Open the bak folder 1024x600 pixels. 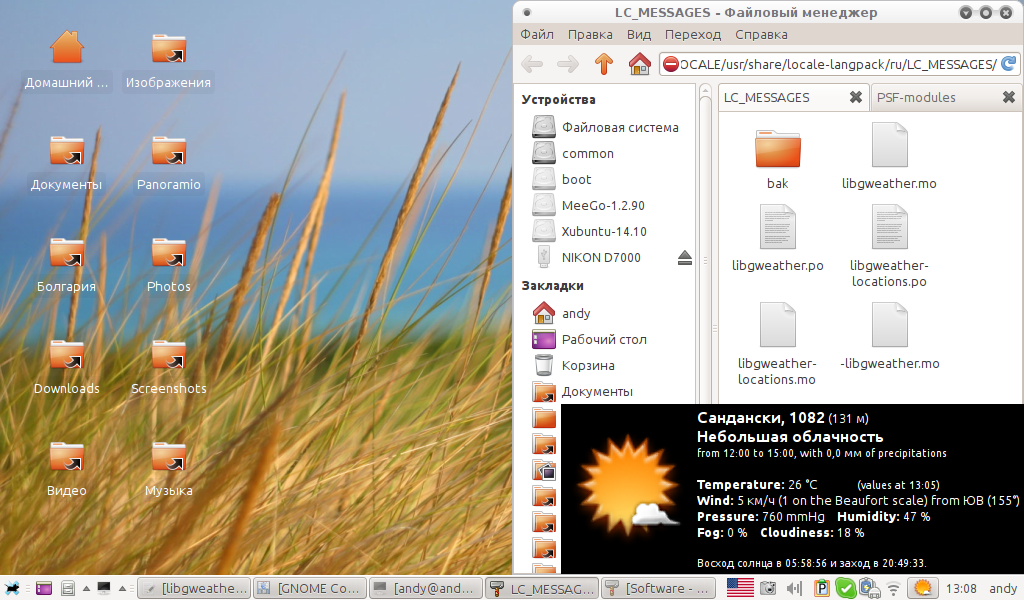coord(777,157)
